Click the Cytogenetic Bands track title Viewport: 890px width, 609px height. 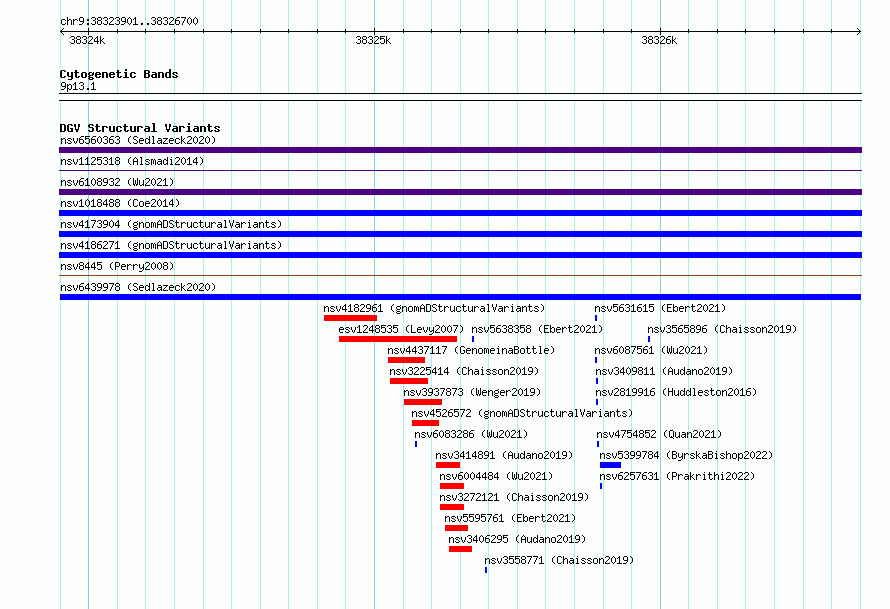click(x=119, y=74)
